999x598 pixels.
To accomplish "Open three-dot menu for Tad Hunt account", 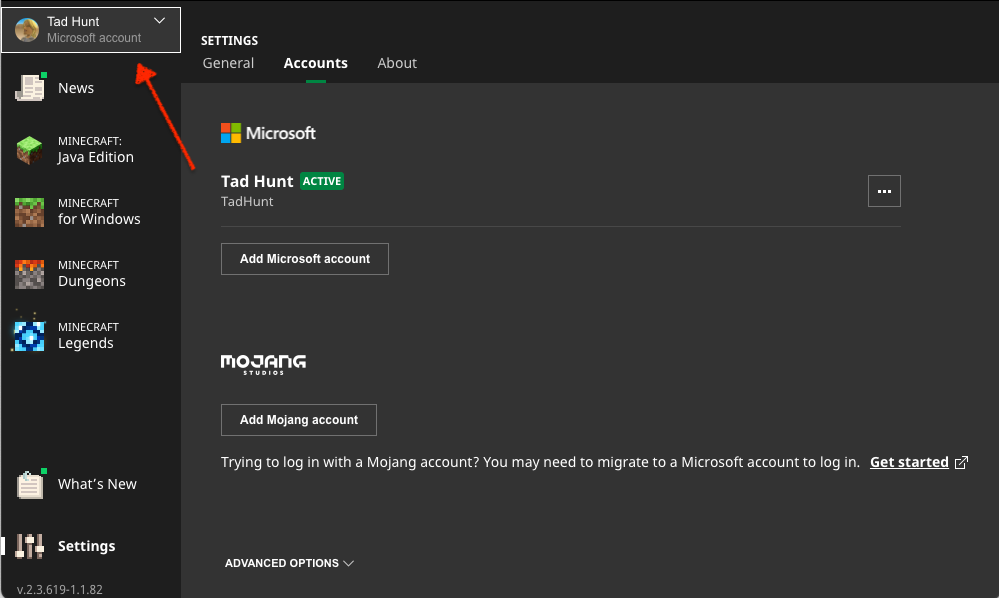I will (x=884, y=191).
